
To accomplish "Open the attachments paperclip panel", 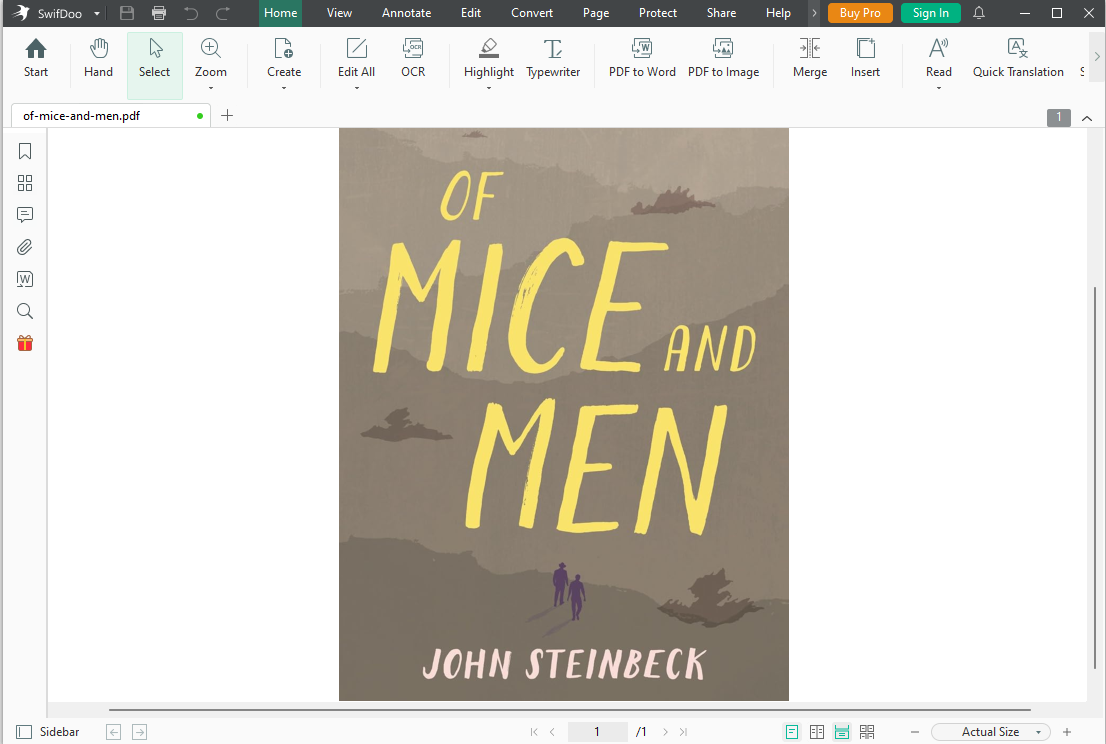I will point(25,248).
